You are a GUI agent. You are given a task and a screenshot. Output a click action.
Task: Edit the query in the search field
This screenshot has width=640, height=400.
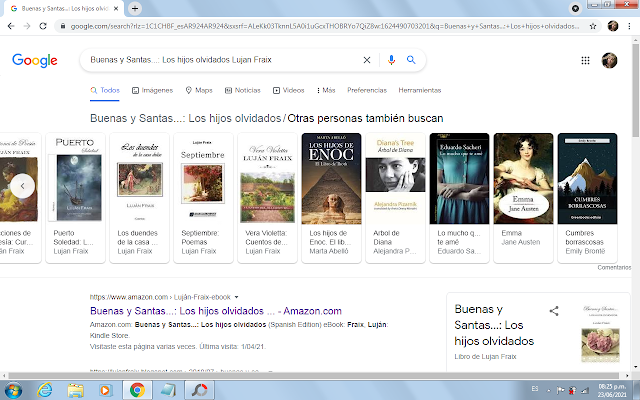click(220, 60)
